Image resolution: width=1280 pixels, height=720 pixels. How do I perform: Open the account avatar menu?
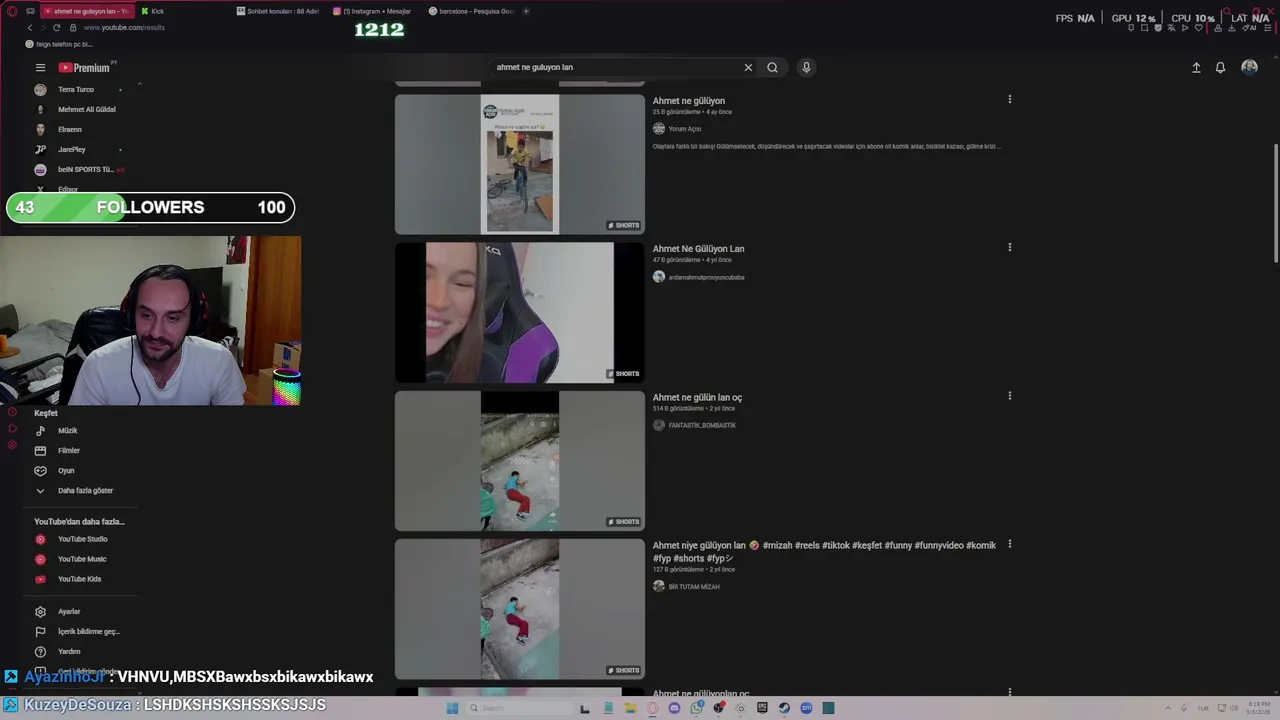(1249, 67)
